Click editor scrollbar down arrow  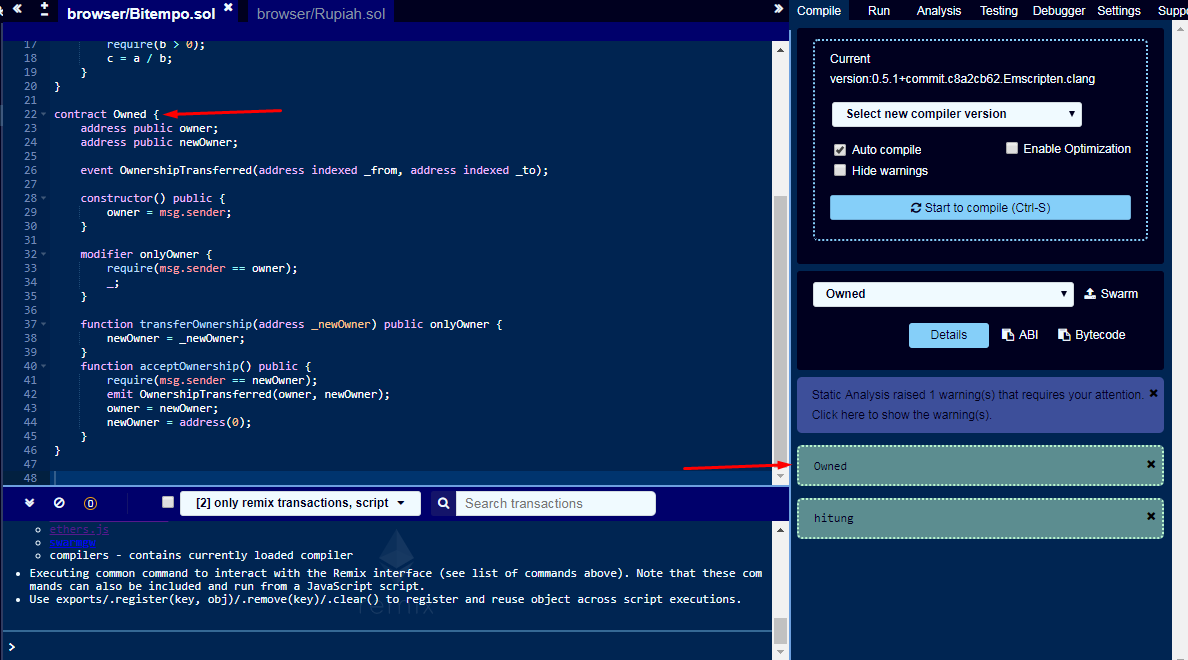(780, 477)
